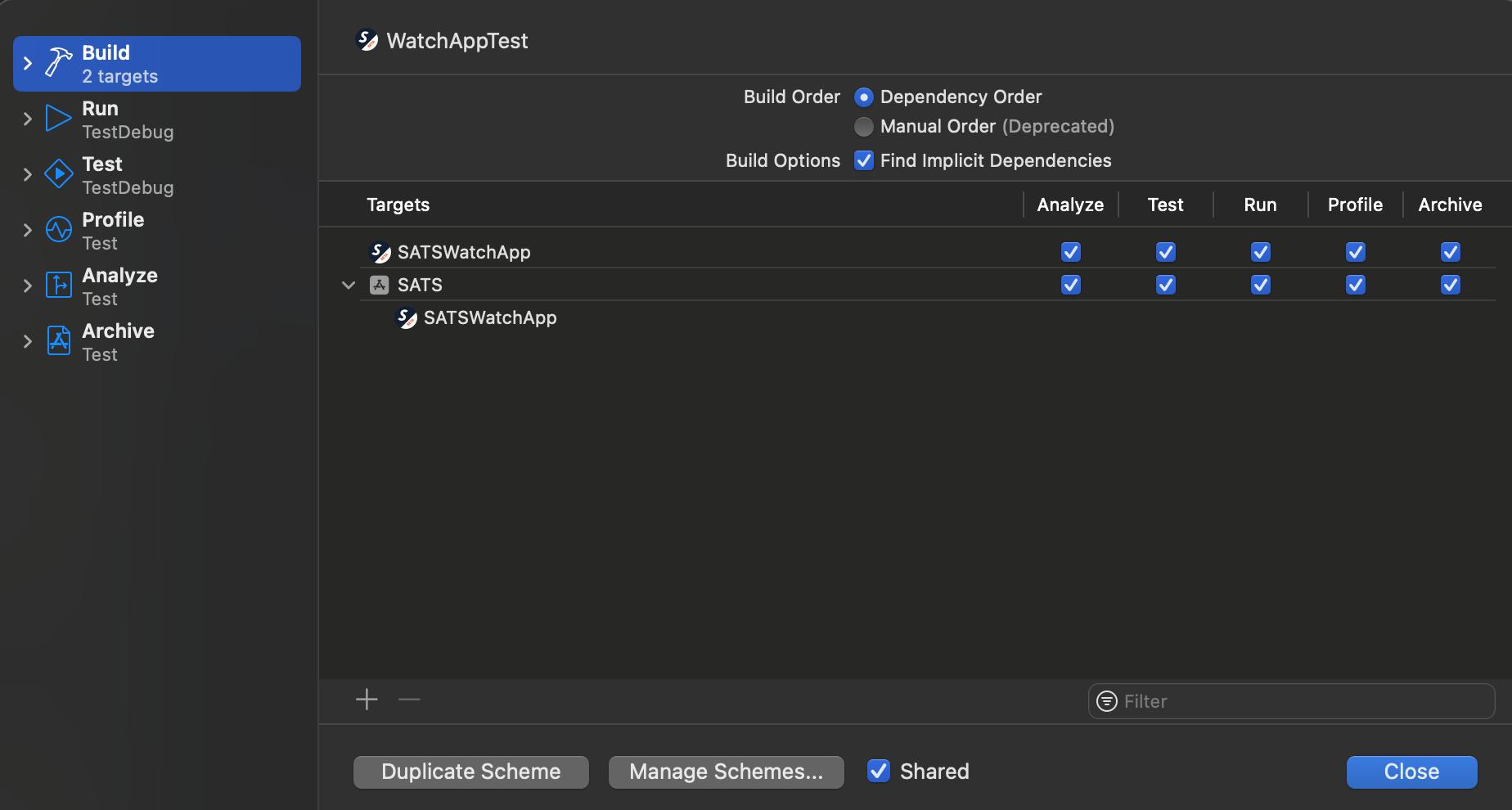The width and height of the screenshot is (1512, 810).
Task: Uncheck Archive for SATSWatchApp target
Action: pyautogui.click(x=1450, y=252)
